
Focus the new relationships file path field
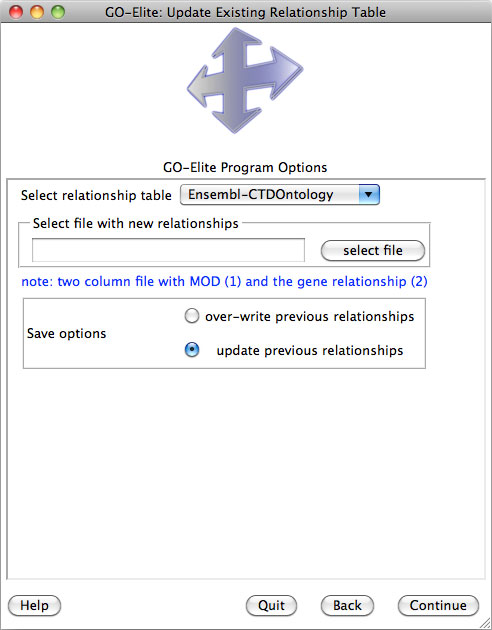point(168,250)
